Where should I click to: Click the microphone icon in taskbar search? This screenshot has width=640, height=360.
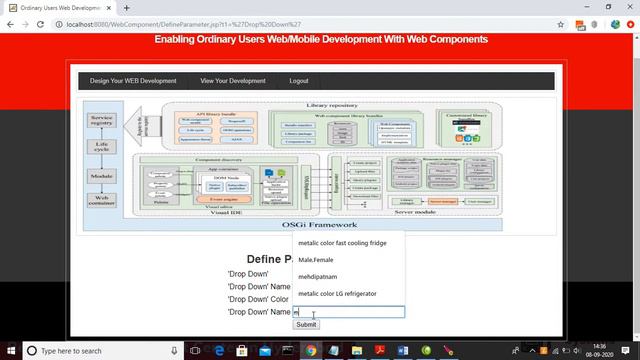[174, 351]
